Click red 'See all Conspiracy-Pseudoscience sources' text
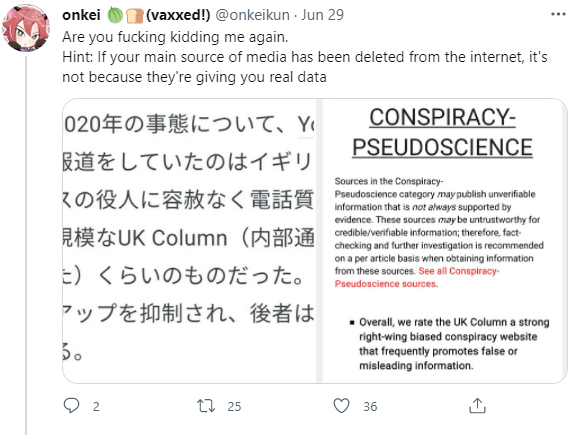Viewport: 573px width, 439px height. 417,277
